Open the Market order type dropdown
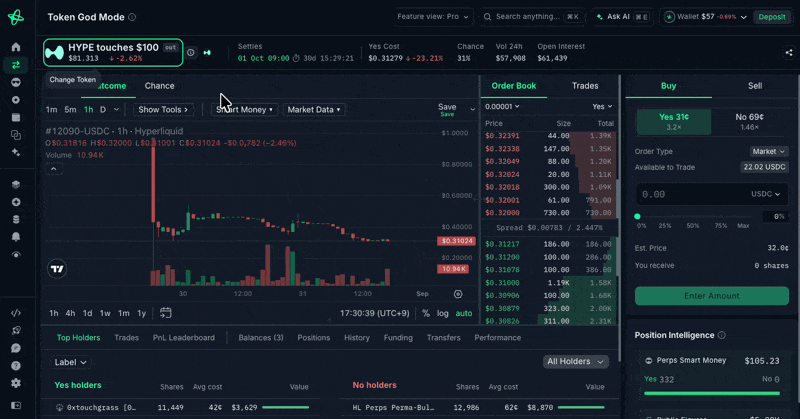800x419 pixels. pyautogui.click(x=768, y=152)
